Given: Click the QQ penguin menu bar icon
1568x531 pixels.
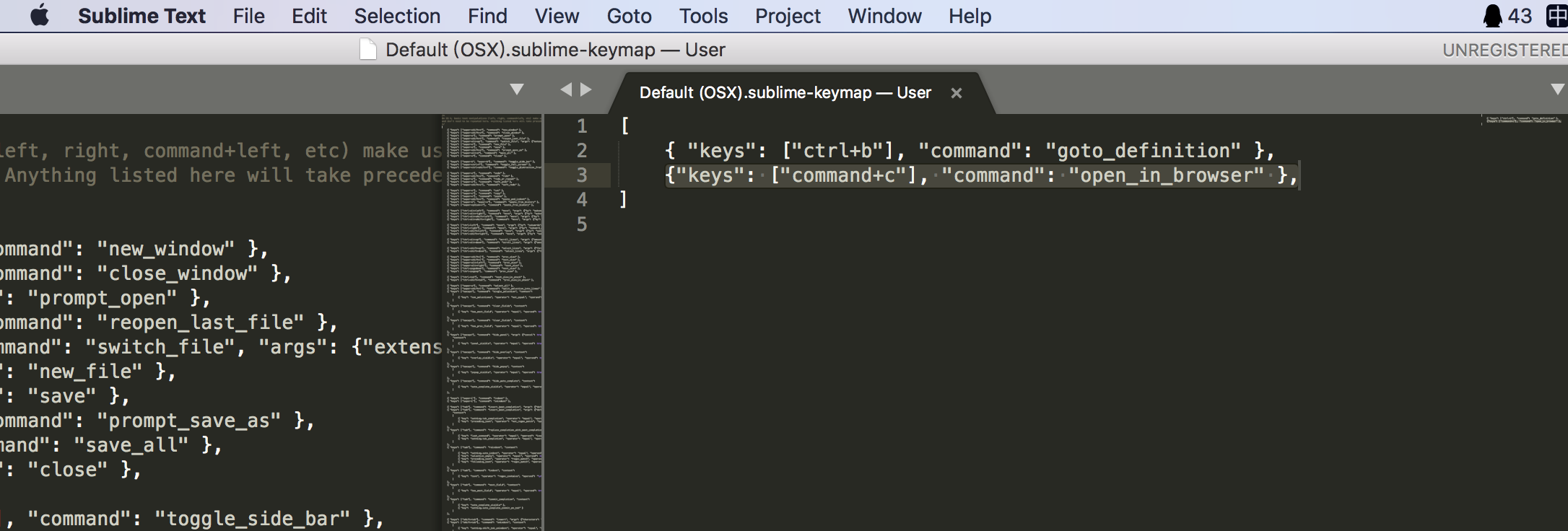Looking at the screenshot, I should 1492,16.
